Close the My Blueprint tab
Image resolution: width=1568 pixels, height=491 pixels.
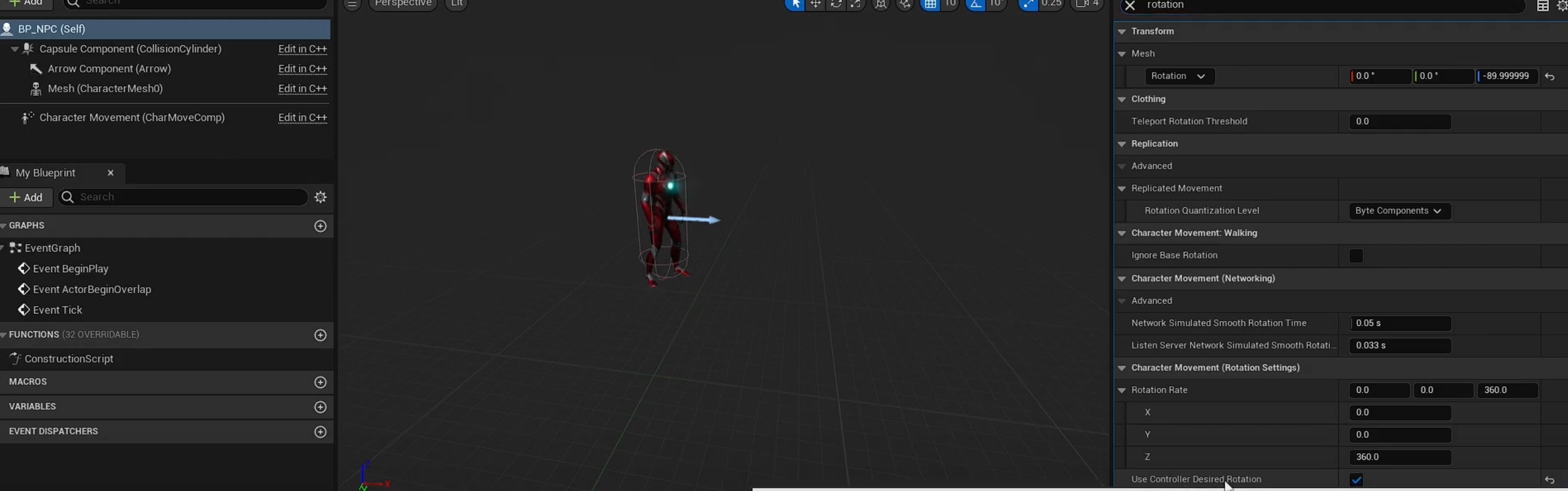point(110,173)
